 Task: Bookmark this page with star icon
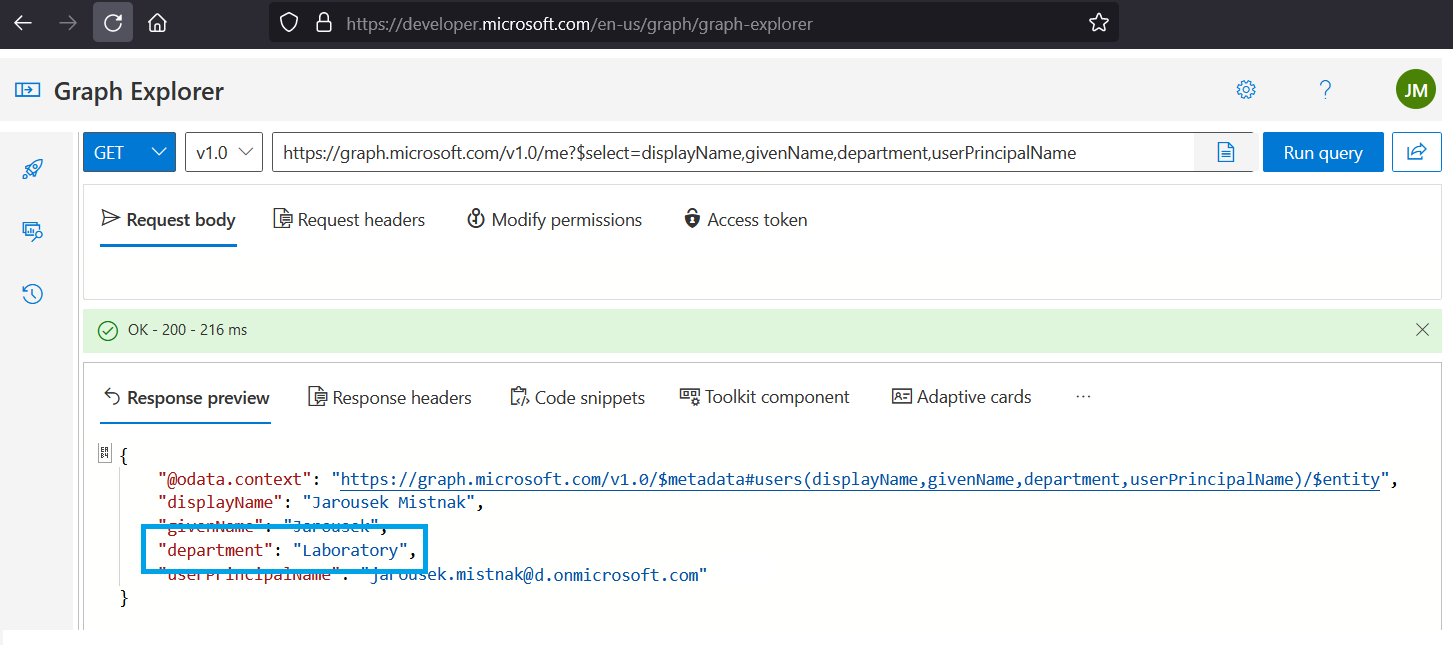1098,22
